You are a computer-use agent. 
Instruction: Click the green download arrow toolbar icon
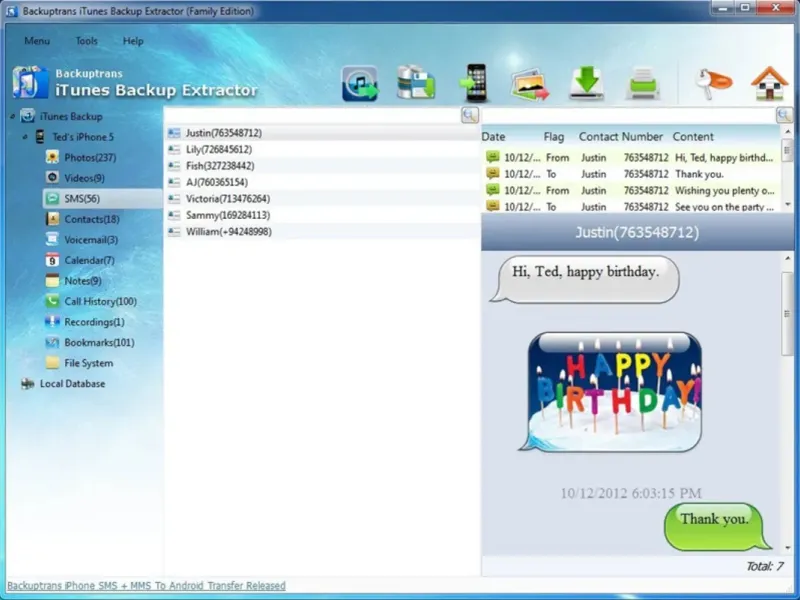[x=587, y=83]
